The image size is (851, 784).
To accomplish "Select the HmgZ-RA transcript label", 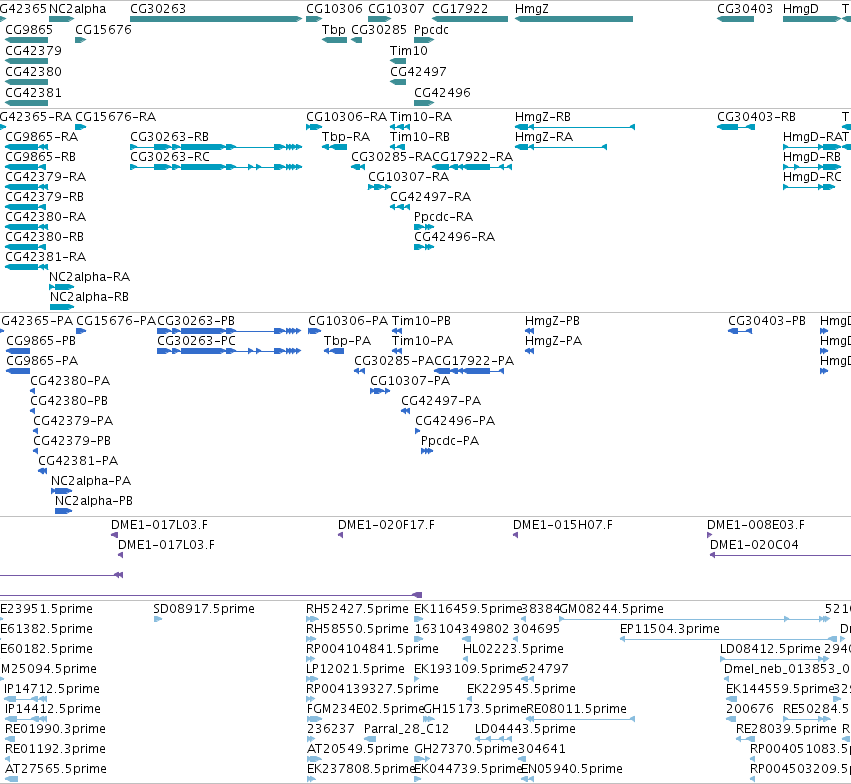I will tap(544, 137).
